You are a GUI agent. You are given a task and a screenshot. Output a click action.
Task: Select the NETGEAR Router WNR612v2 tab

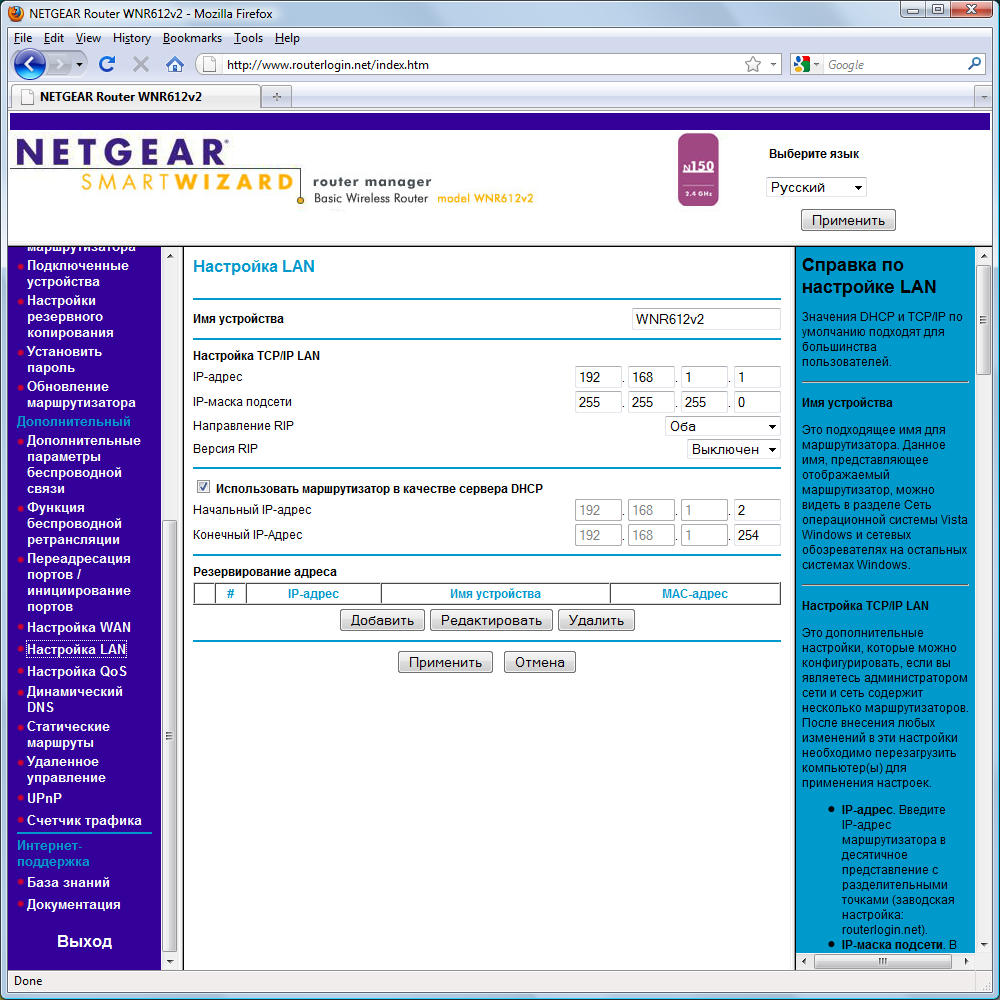coord(135,96)
